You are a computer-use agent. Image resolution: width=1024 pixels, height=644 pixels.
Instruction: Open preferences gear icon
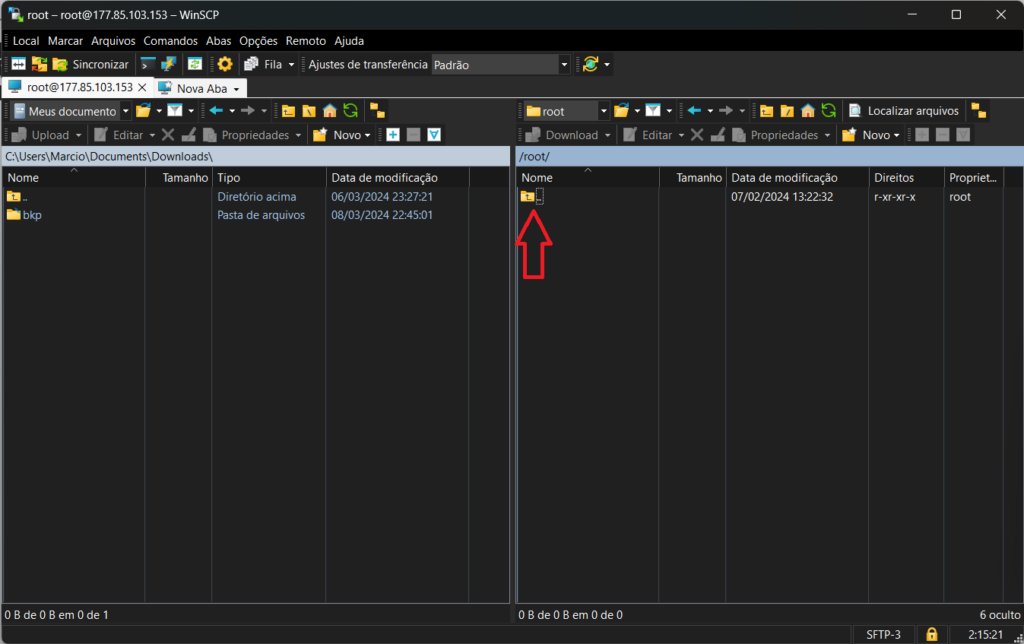pos(225,64)
